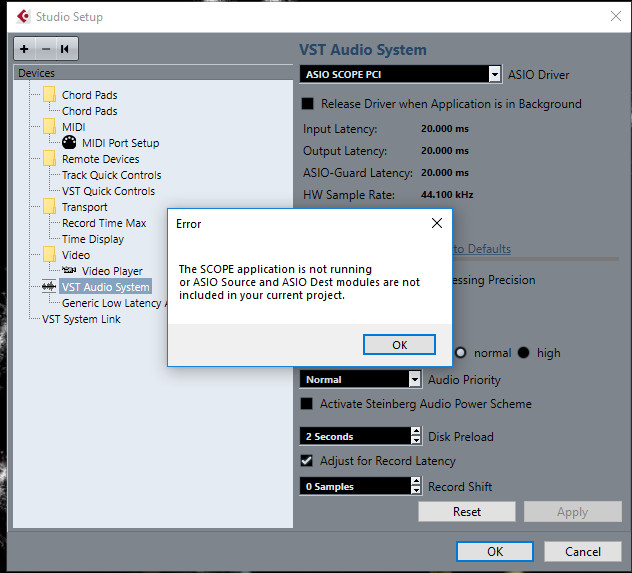Enable Activate Steinberg Audio Power Scheme checkbox
This screenshot has height=573, width=632.
pyautogui.click(x=307, y=403)
